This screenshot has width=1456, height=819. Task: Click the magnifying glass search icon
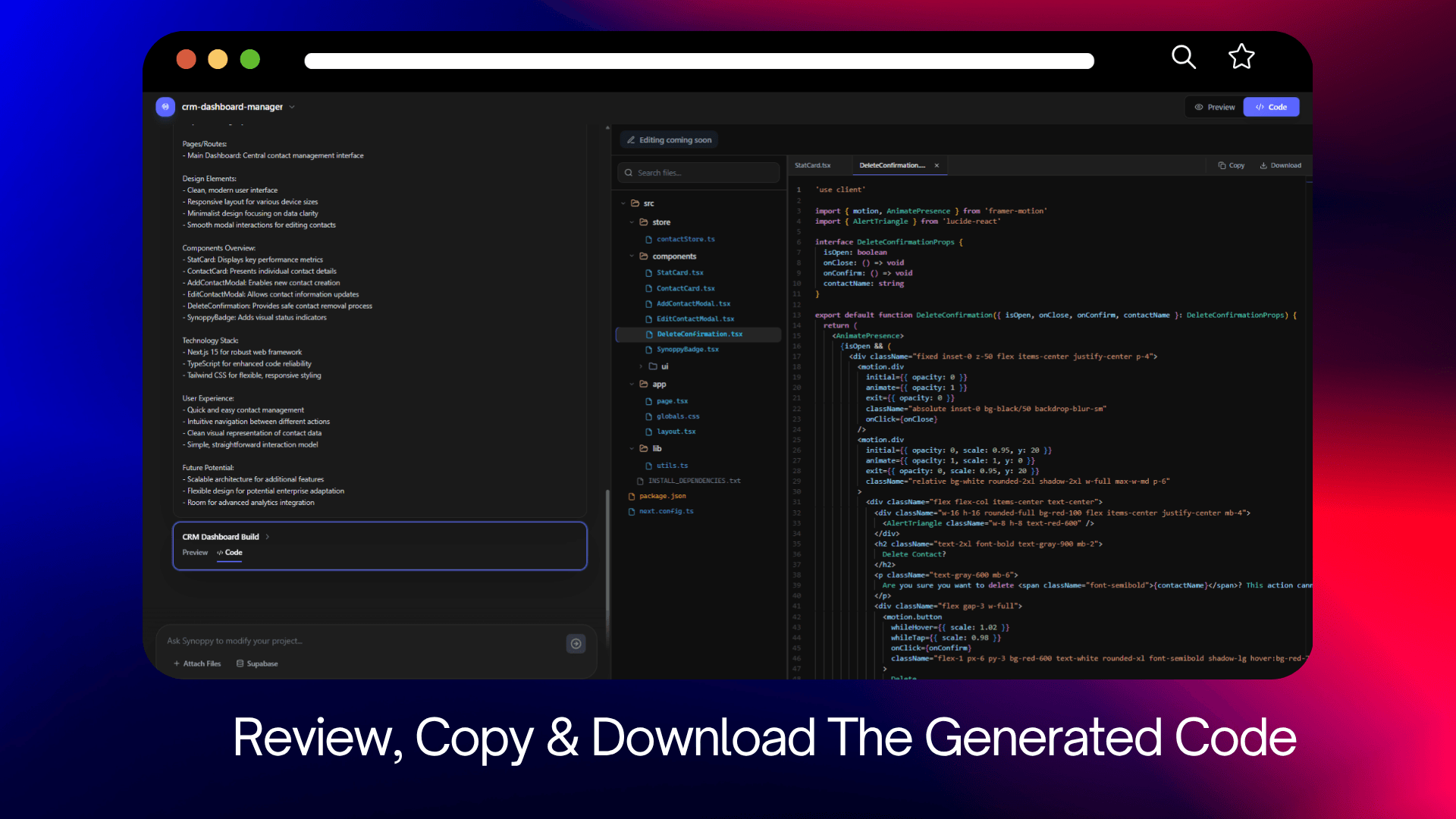pyautogui.click(x=1183, y=57)
